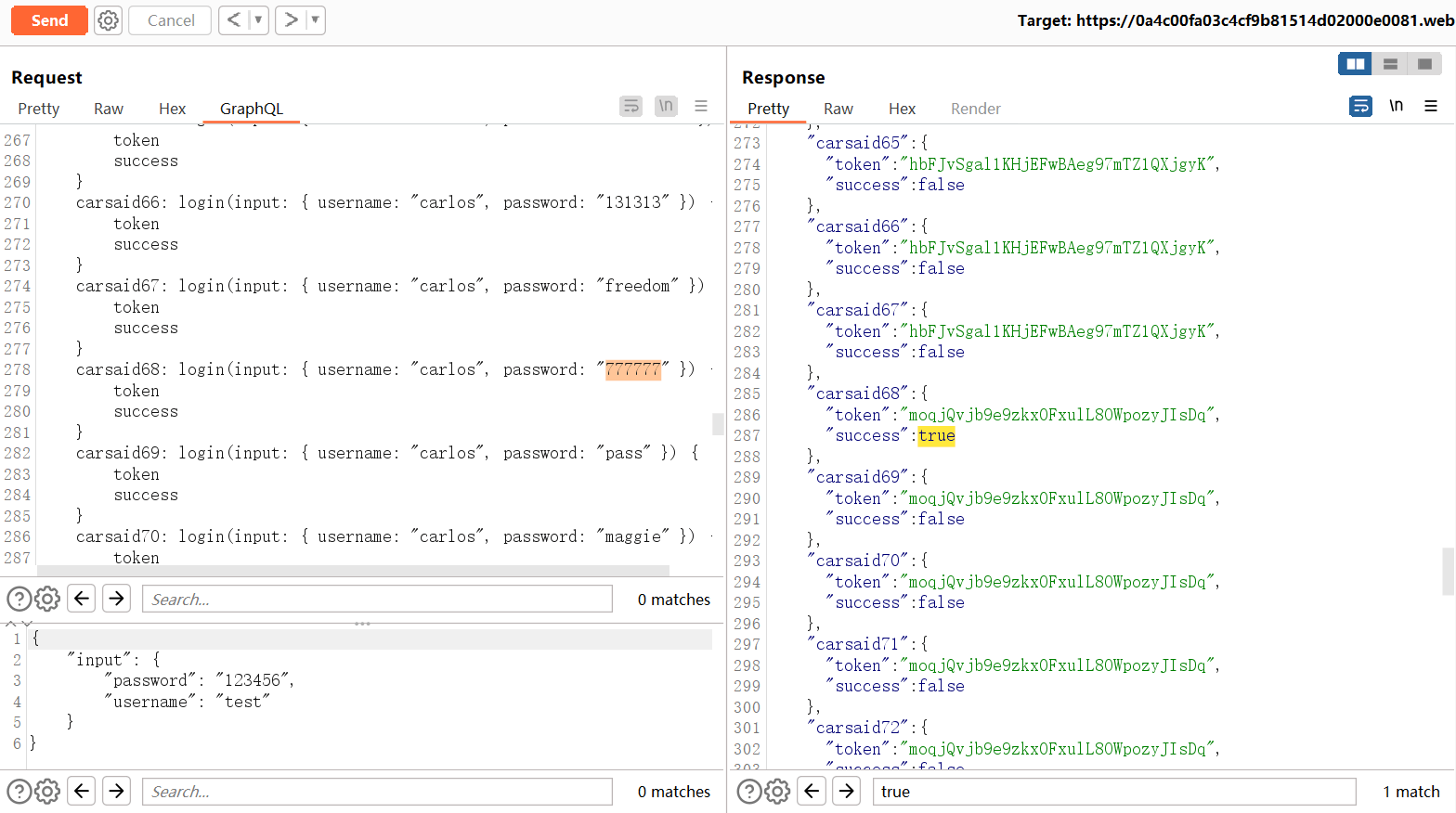Go to the previous request in history
Viewport: 1456px width, 813px height.
tap(234, 20)
